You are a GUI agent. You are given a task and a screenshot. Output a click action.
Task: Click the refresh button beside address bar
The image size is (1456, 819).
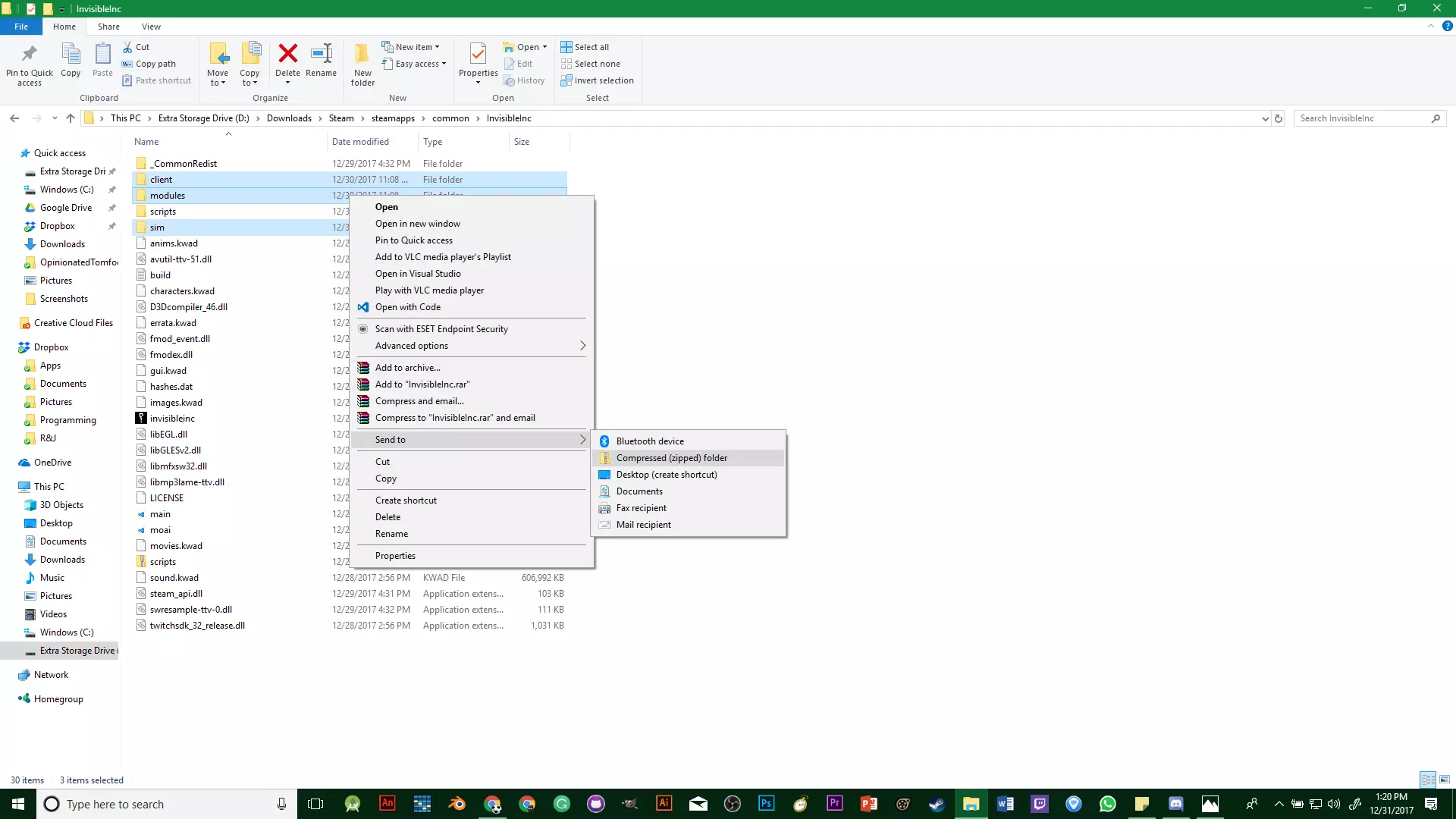click(x=1279, y=118)
